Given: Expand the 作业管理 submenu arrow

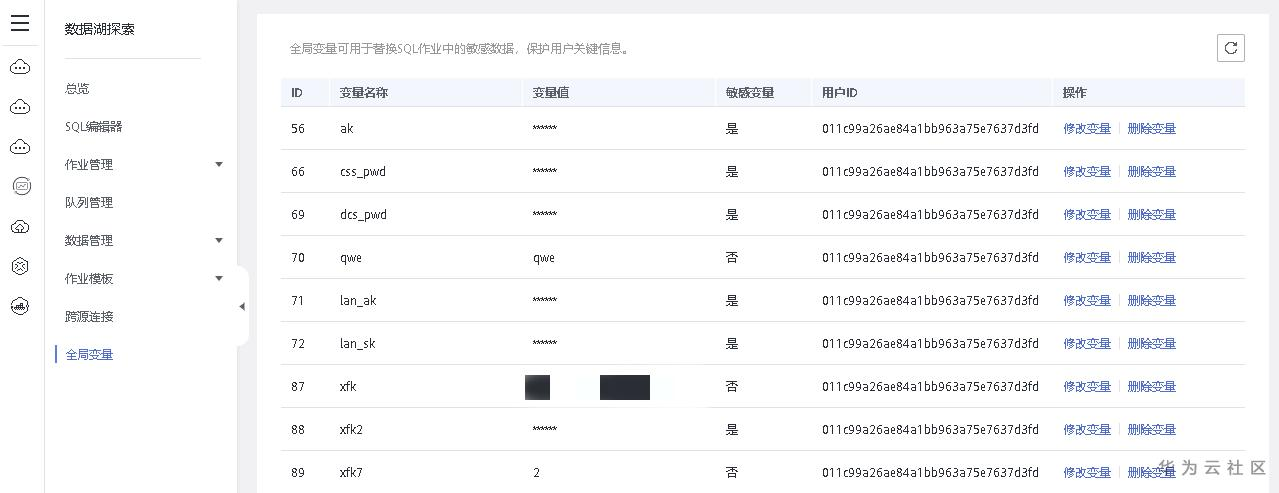Looking at the screenshot, I should (x=219, y=165).
